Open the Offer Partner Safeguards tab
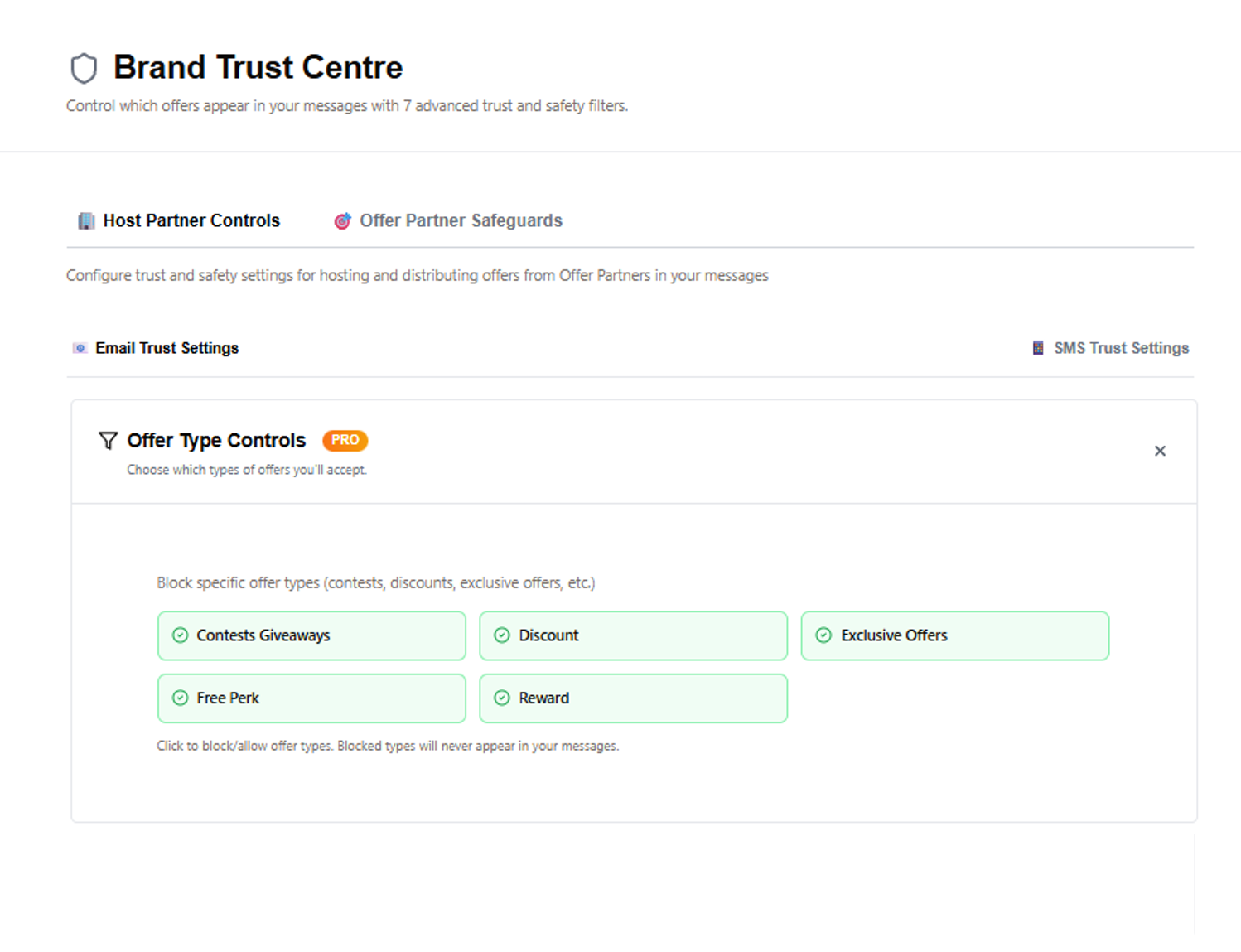This screenshot has height=952, width=1241. (x=461, y=221)
